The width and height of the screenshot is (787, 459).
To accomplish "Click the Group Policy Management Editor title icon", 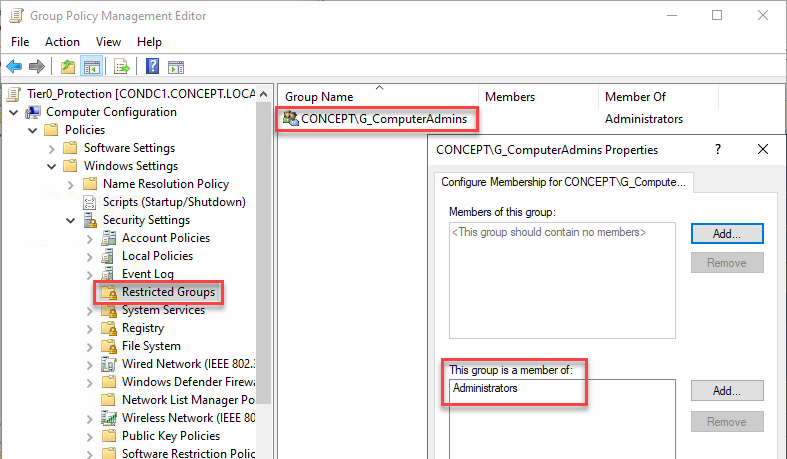I will [x=17, y=16].
